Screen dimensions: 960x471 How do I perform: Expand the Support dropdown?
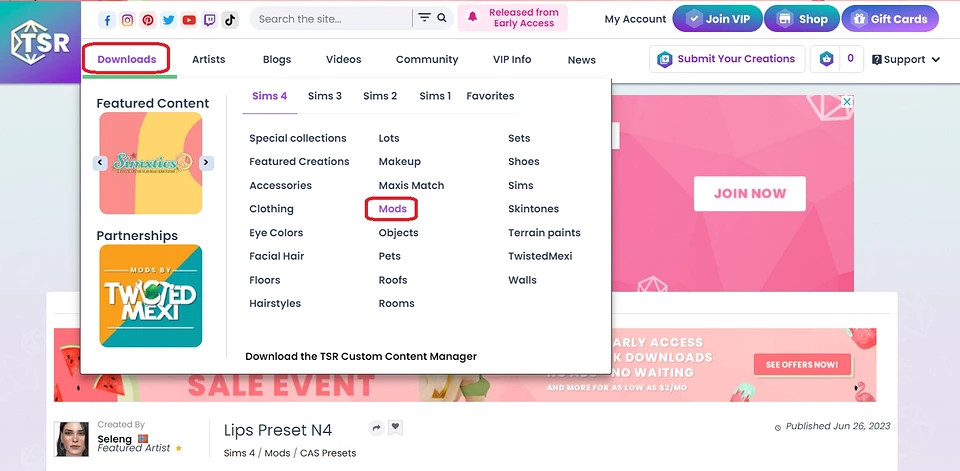click(906, 60)
